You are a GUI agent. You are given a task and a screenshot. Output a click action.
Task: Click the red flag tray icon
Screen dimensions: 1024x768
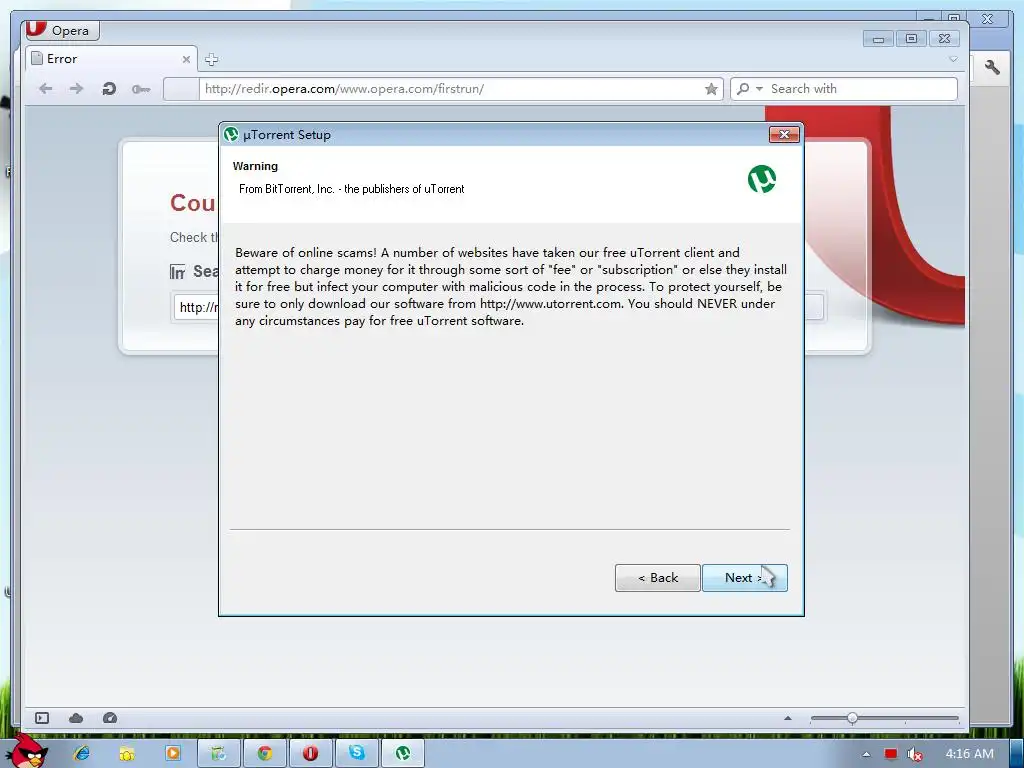890,754
